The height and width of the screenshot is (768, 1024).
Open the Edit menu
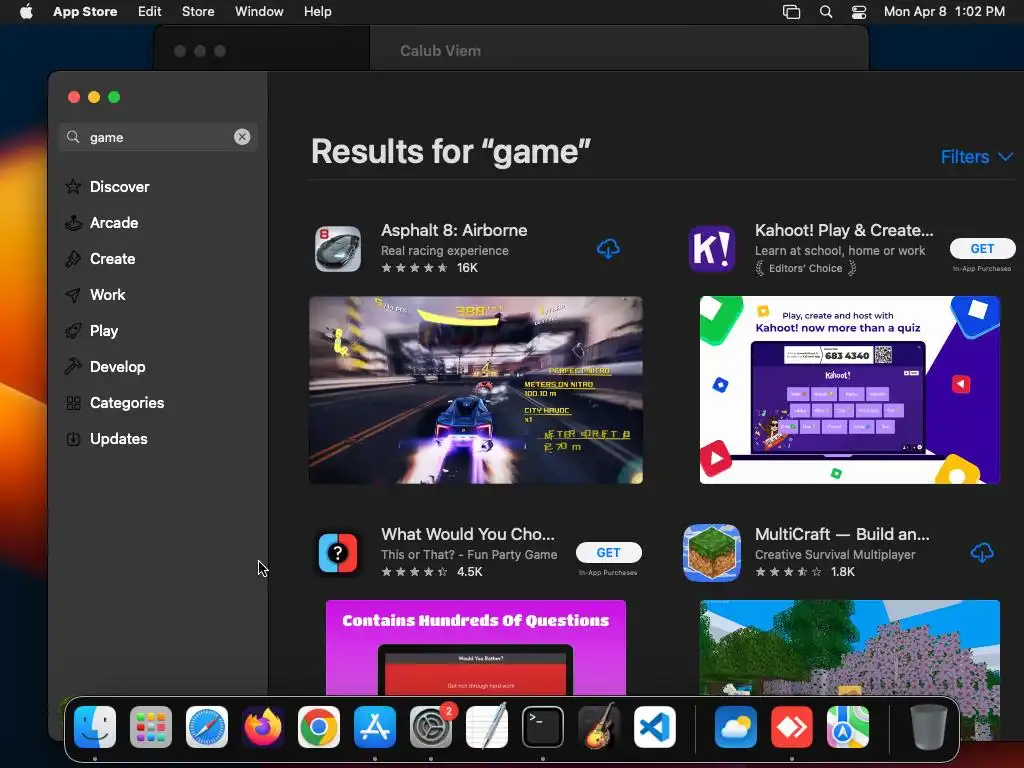[150, 12]
